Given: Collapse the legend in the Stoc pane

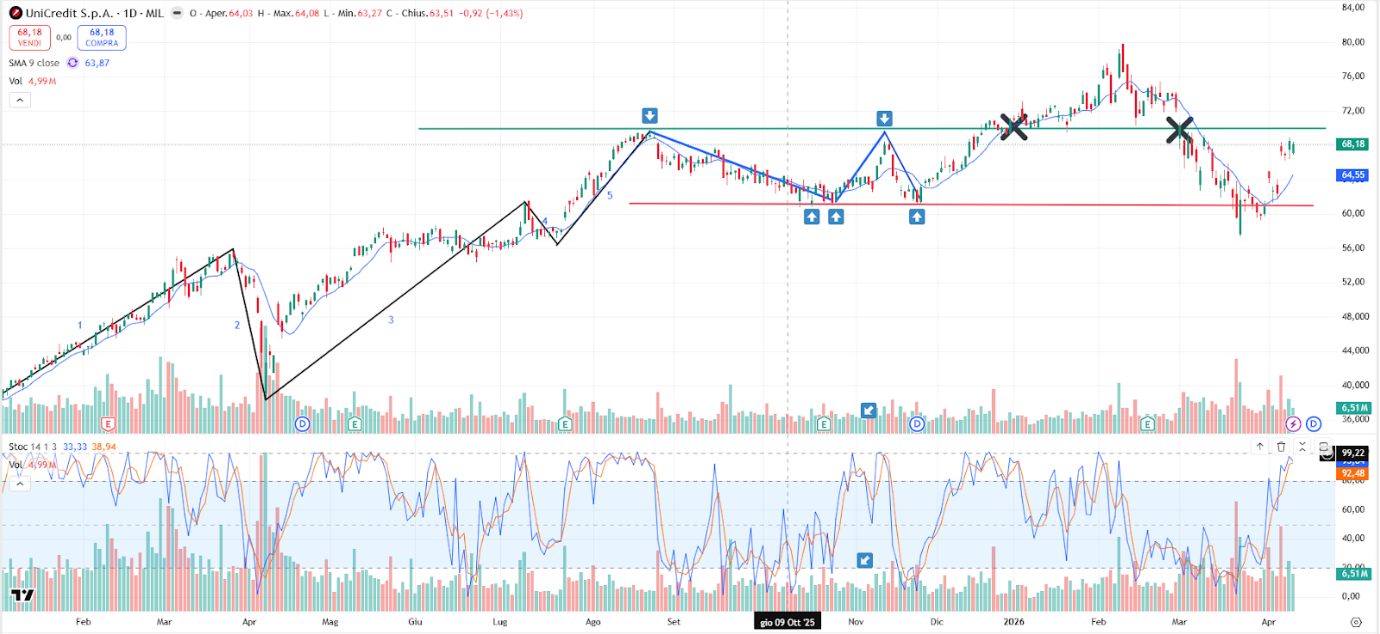Looking at the screenshot, I should point(19,482).
